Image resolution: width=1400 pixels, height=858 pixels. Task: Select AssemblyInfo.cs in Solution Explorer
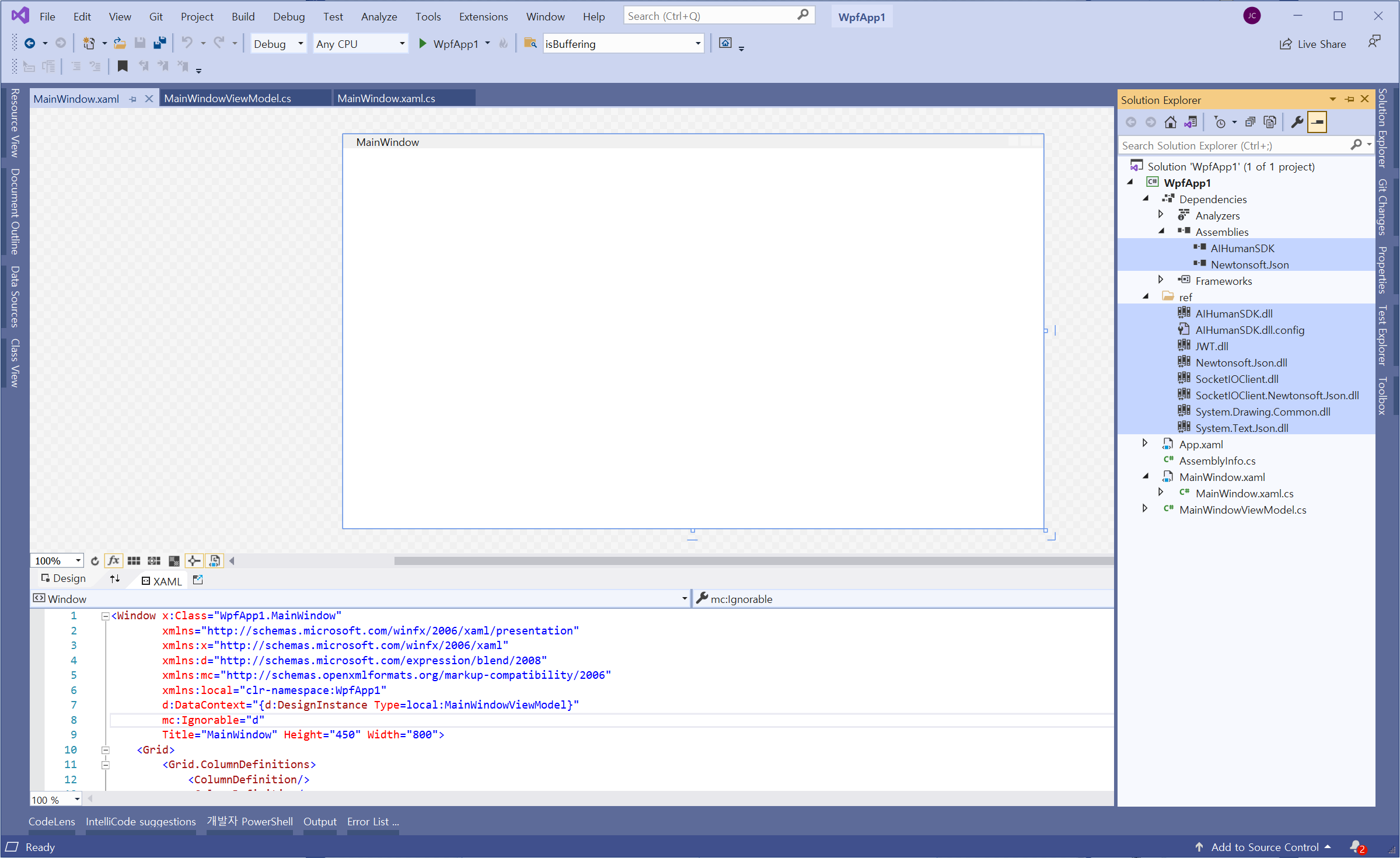(1217, 461)
